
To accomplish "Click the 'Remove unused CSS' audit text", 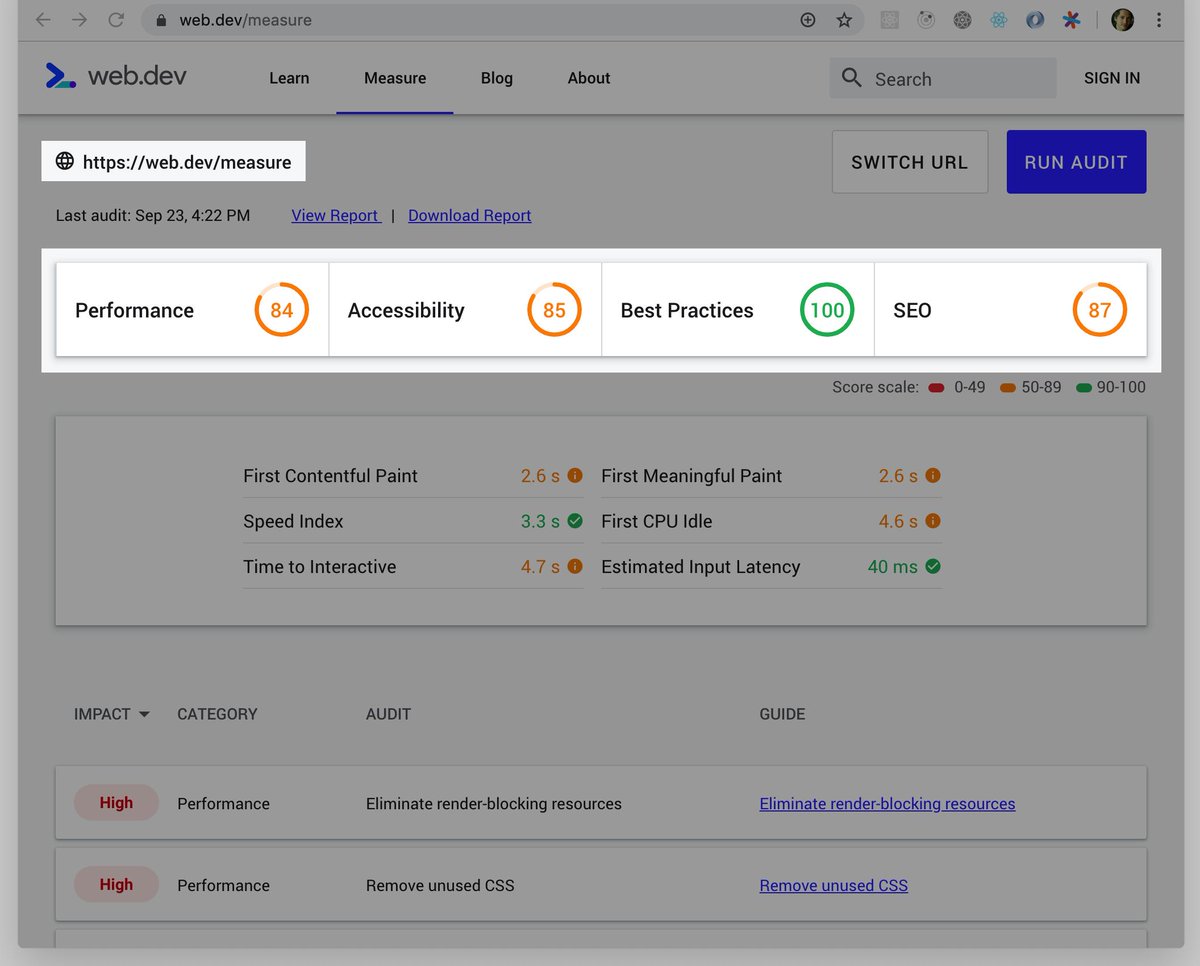I will (x=440, y=885).
